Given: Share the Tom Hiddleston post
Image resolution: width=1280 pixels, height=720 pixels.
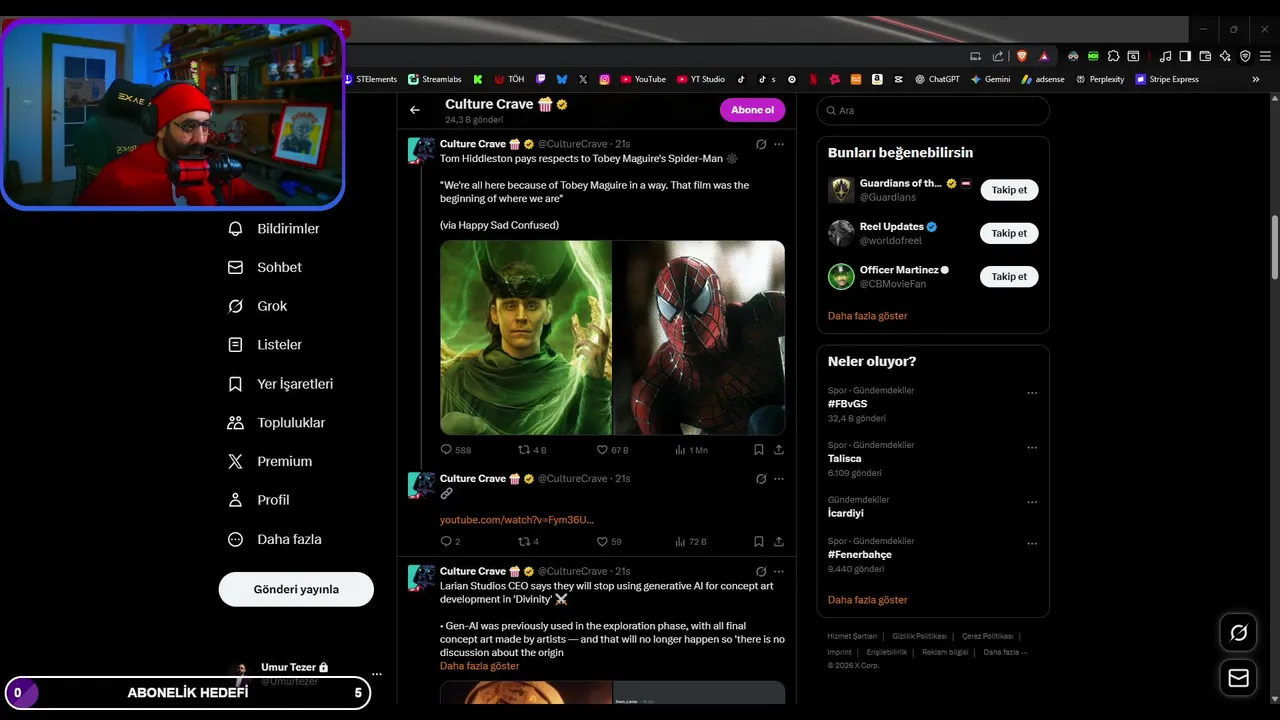Looking at the screenshot, I should point(779,450).
